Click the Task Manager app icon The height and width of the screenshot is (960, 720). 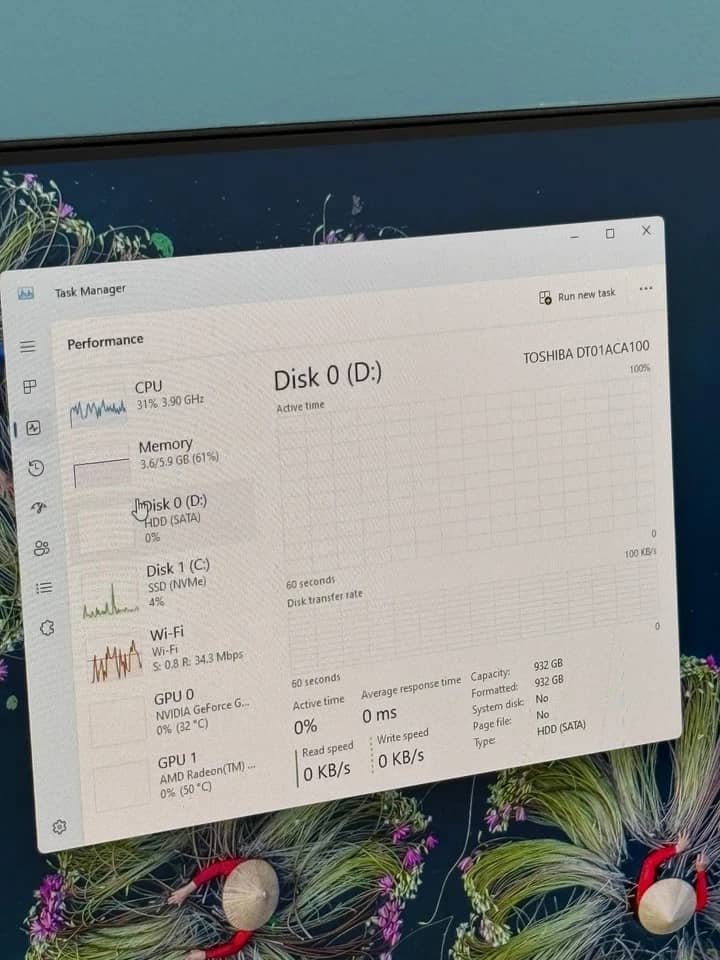click(26, 294)
